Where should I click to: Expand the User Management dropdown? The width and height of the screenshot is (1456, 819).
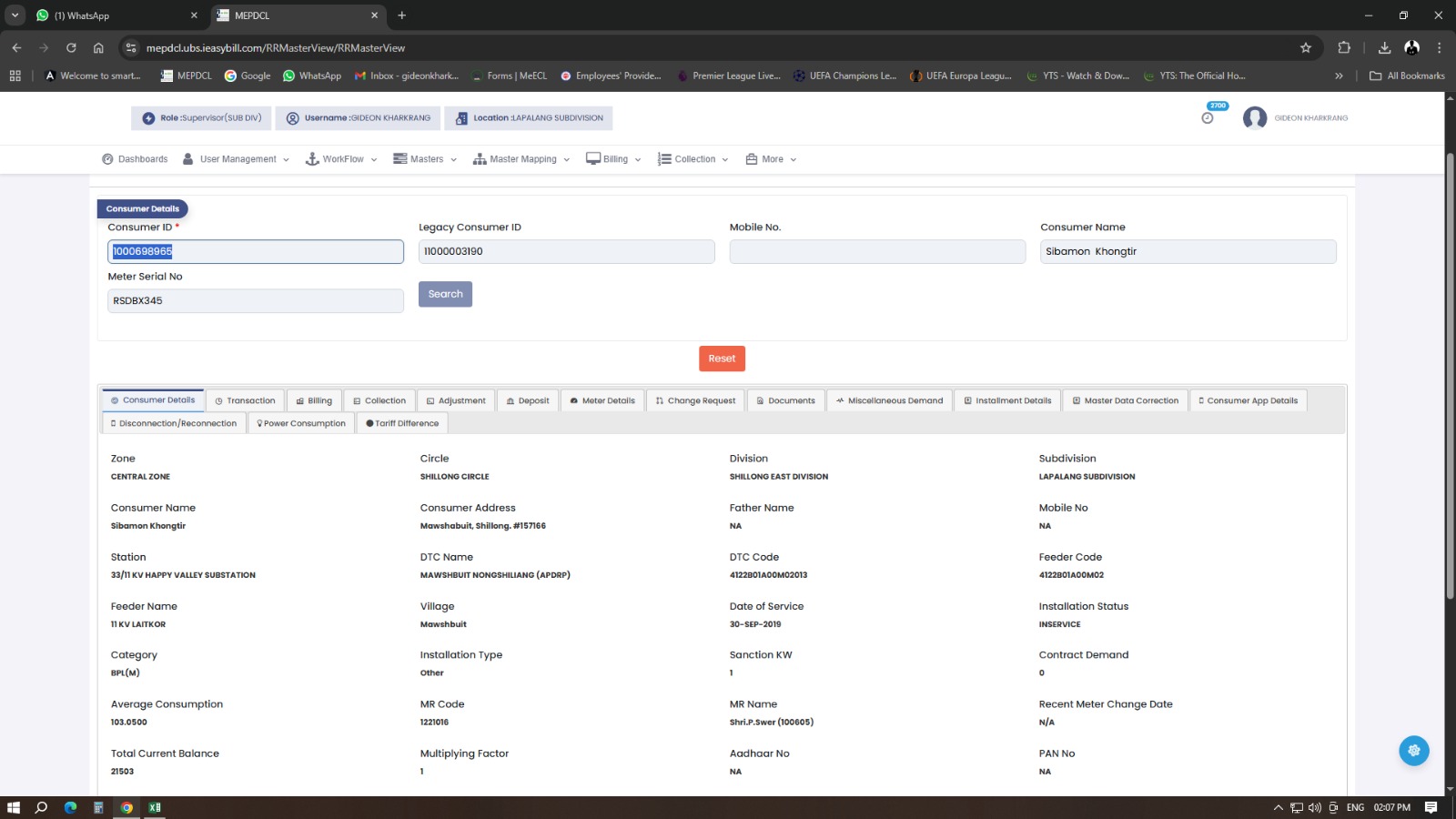pyautogui.click(x=236, y=159)
